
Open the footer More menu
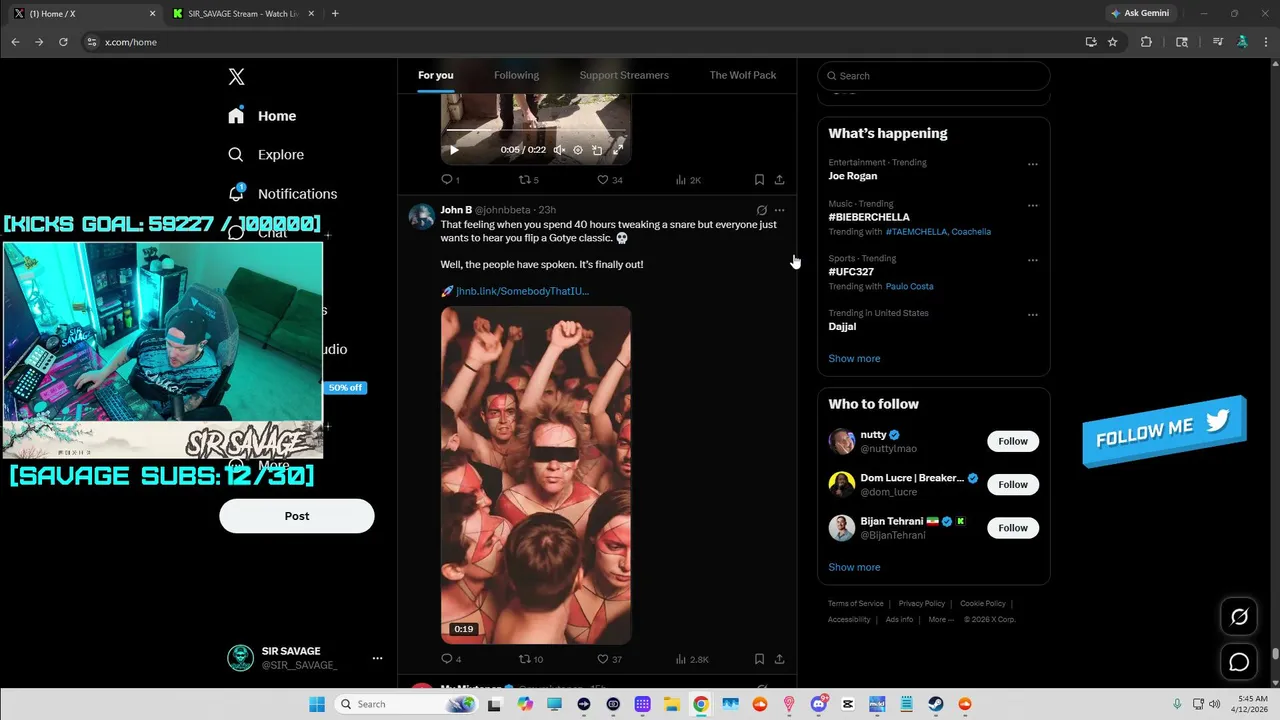click(x=940, y=619)
